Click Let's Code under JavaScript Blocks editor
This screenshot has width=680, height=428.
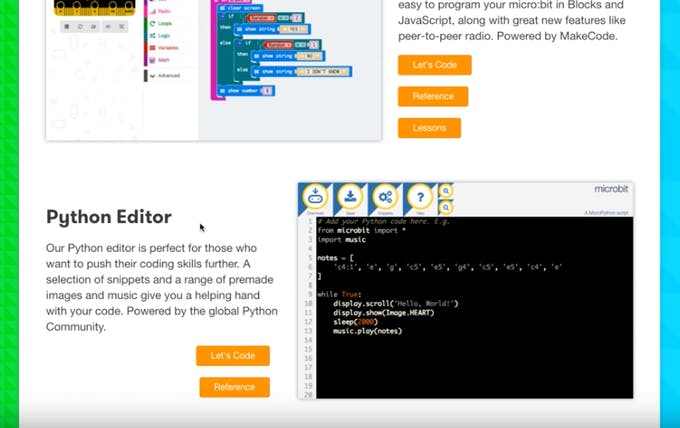435,65
